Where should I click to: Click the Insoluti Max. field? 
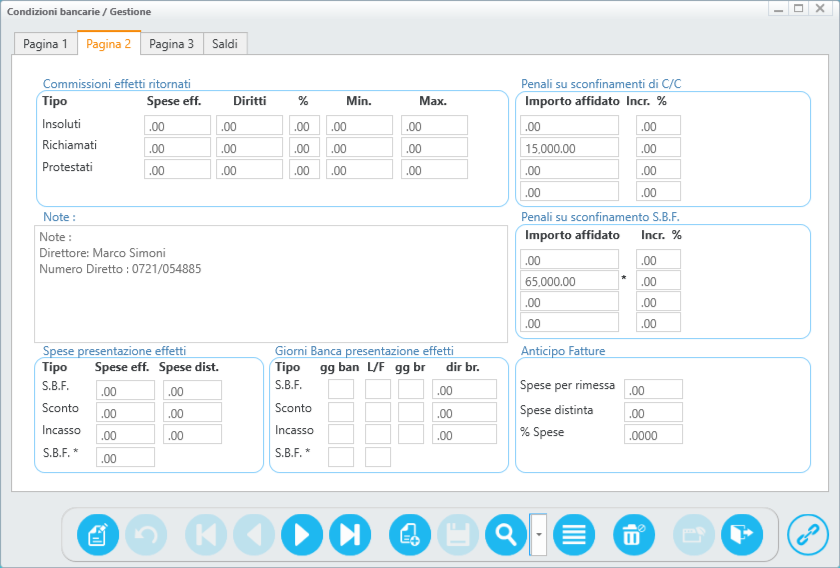(x=434, y=125)
